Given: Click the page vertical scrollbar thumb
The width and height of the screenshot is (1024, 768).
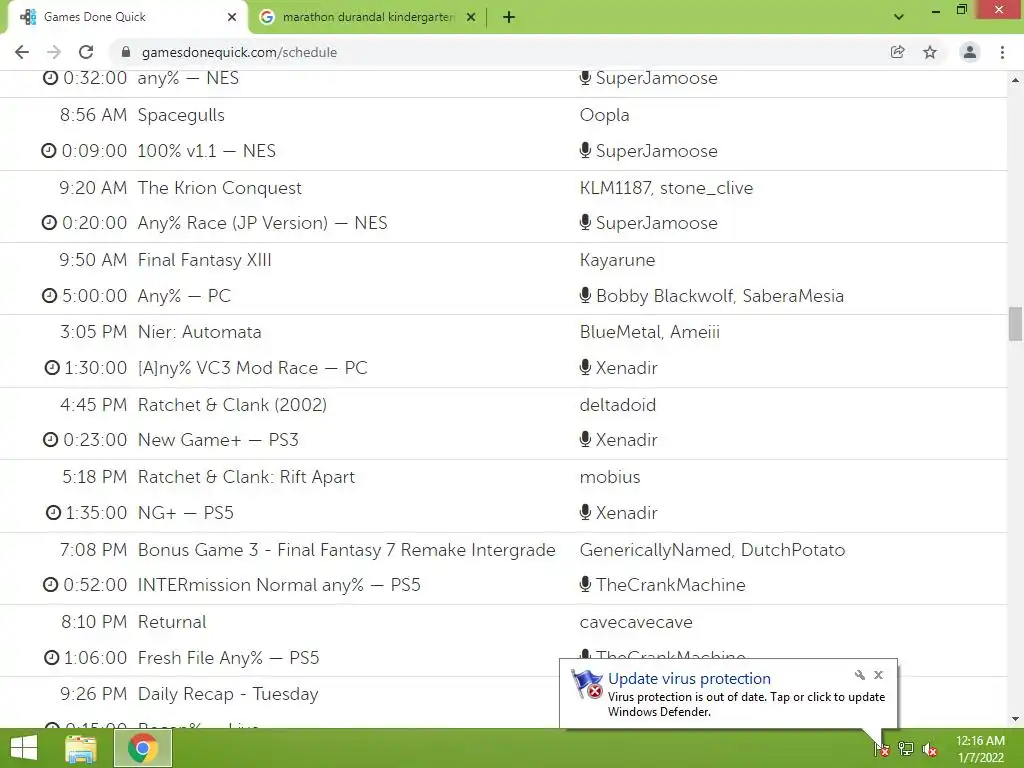Looking at the screenshot, I should coord(1015,324).
